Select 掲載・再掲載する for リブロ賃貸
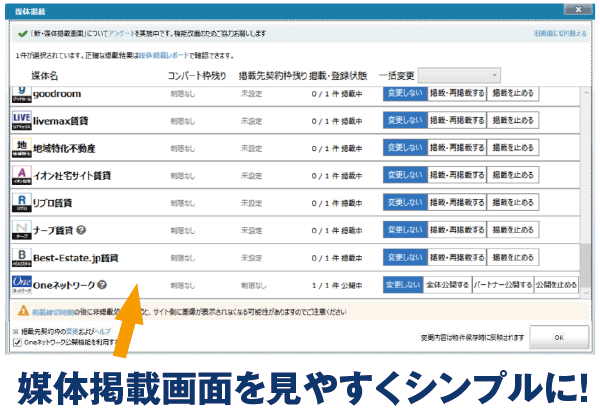The height and width of the screenshot is (420, 600). 457,202
